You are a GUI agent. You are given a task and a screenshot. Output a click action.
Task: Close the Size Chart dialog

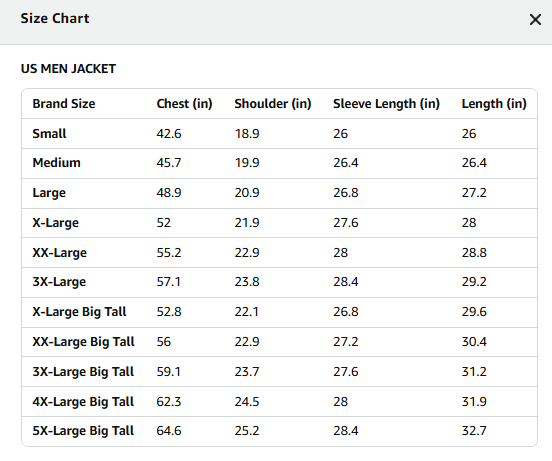(x=535, y=20)
